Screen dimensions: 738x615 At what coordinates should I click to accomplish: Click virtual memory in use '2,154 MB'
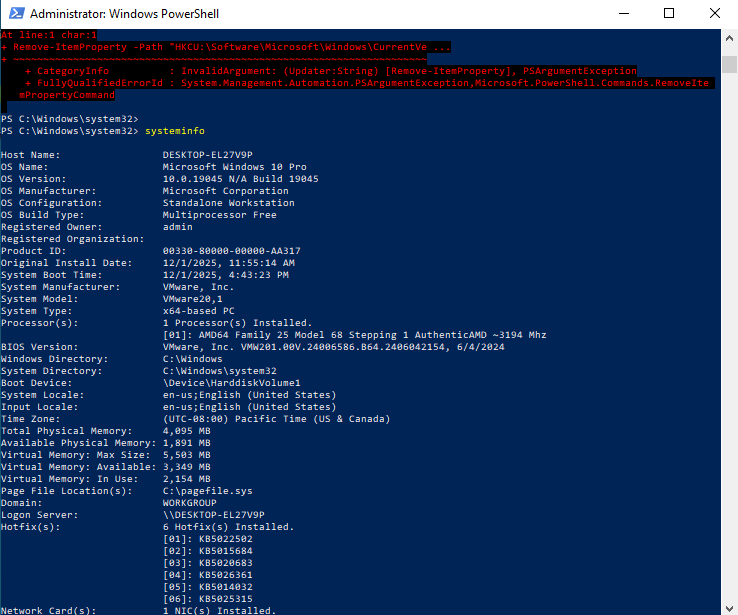tap(187, 479)
